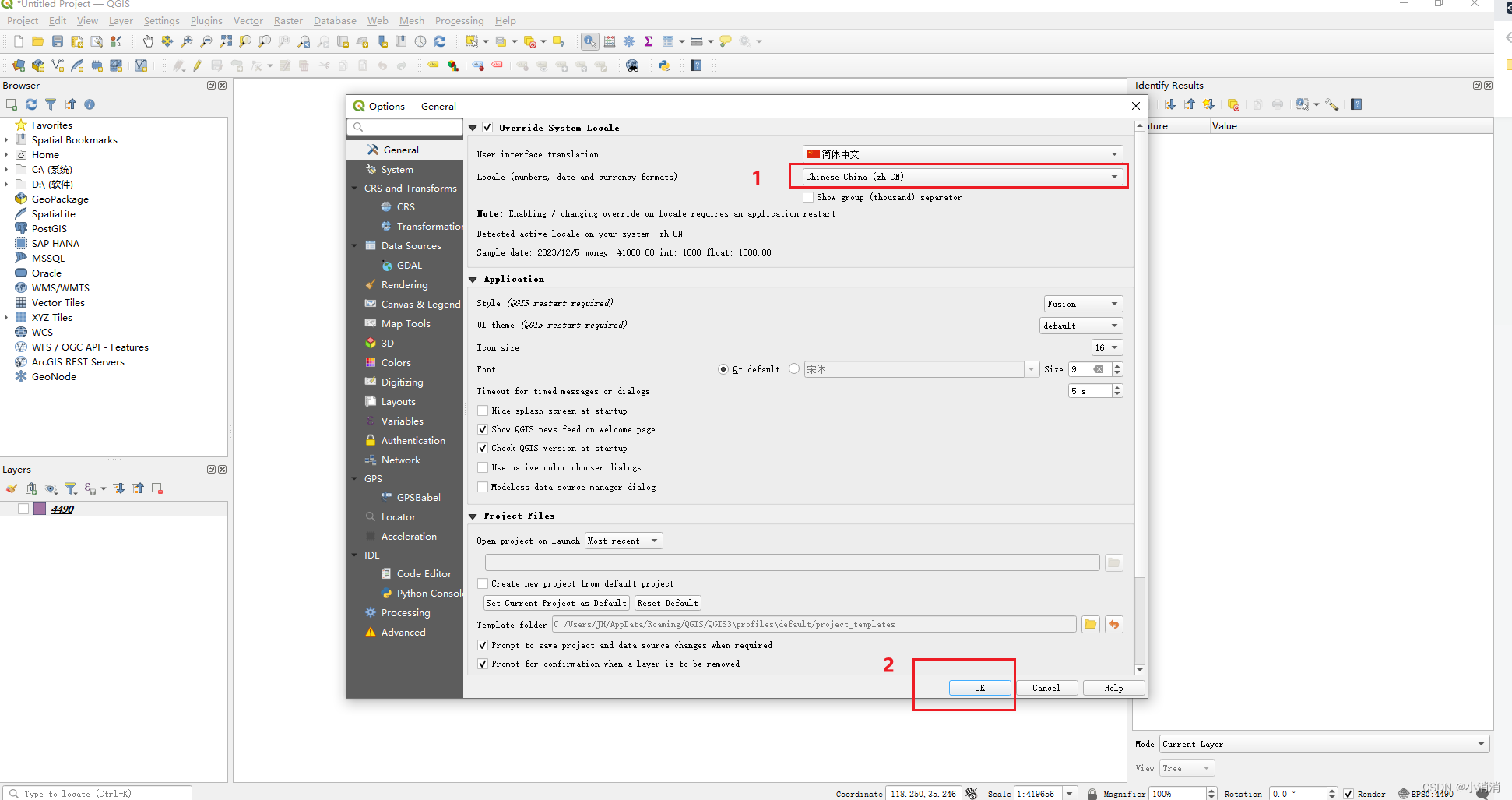Click Type to locate search box
The height and width of the screenshot is (800, 1512).
click(x=97, y=793)
